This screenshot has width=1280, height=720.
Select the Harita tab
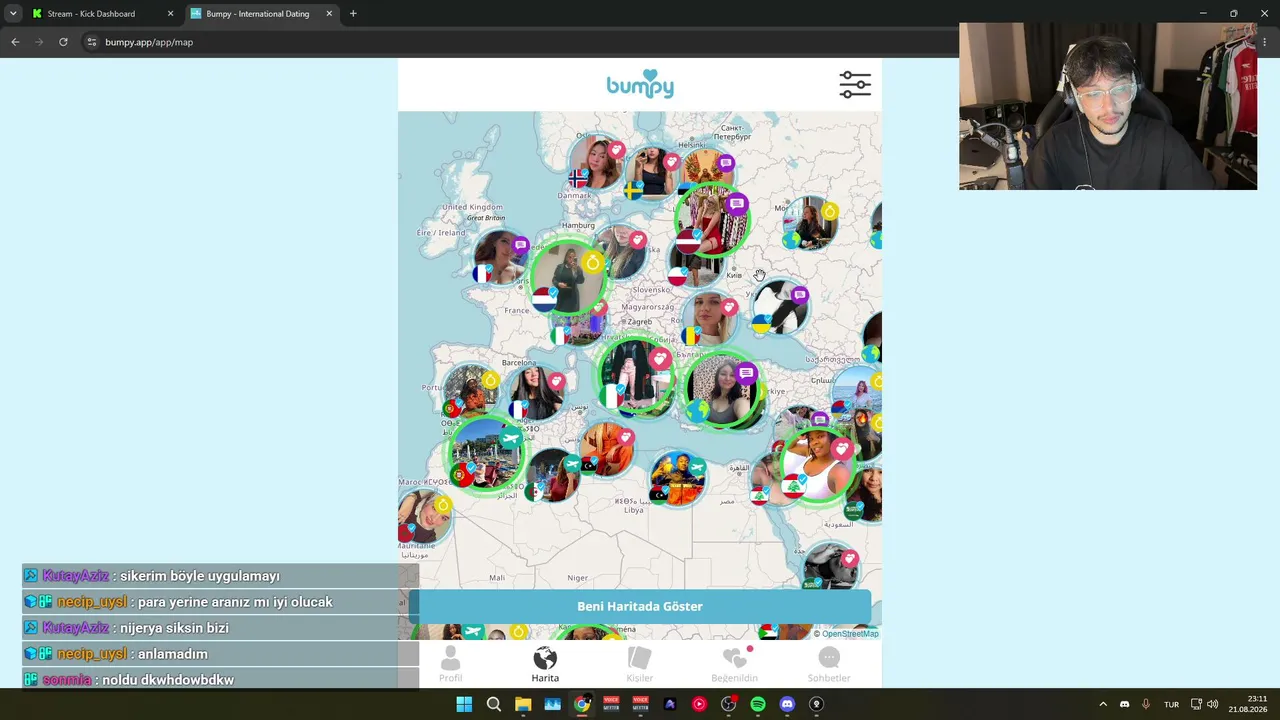coord(545,664)
